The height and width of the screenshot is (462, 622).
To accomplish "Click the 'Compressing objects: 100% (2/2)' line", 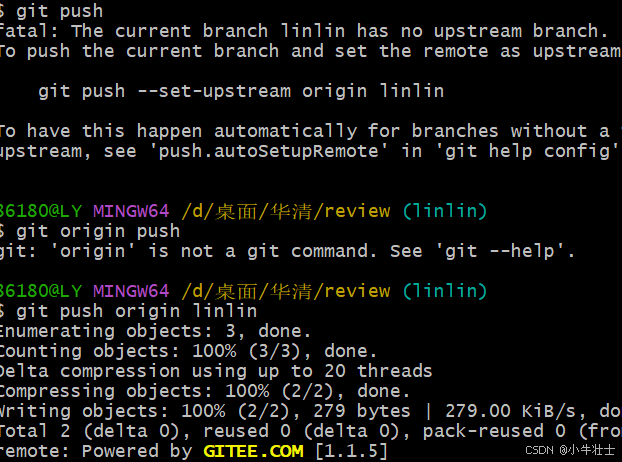I will click(205, 391).
